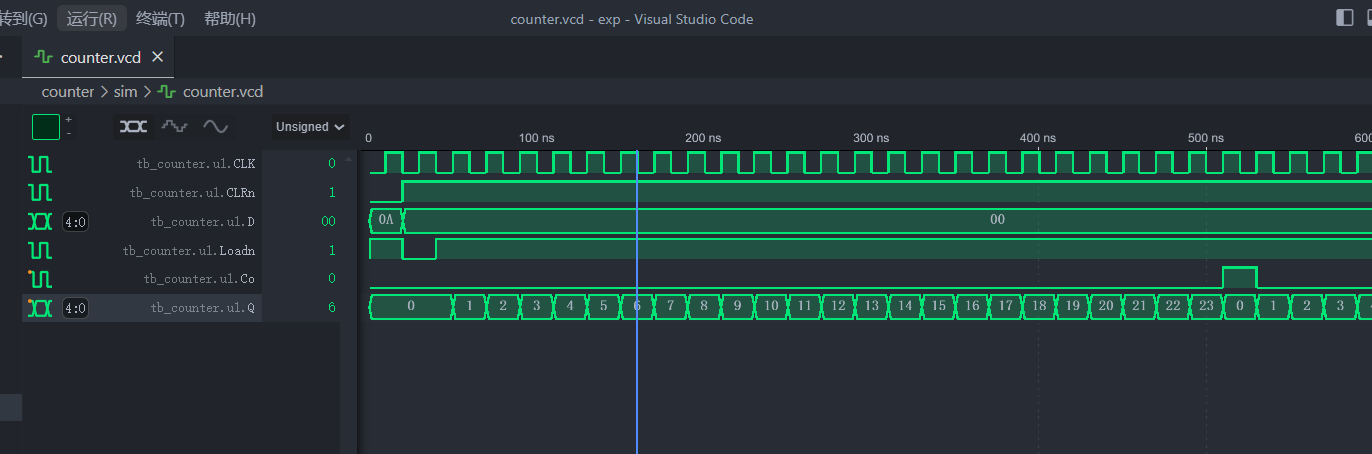
Task: Close the counter.vcd editor tab
Action: [157, 57]
